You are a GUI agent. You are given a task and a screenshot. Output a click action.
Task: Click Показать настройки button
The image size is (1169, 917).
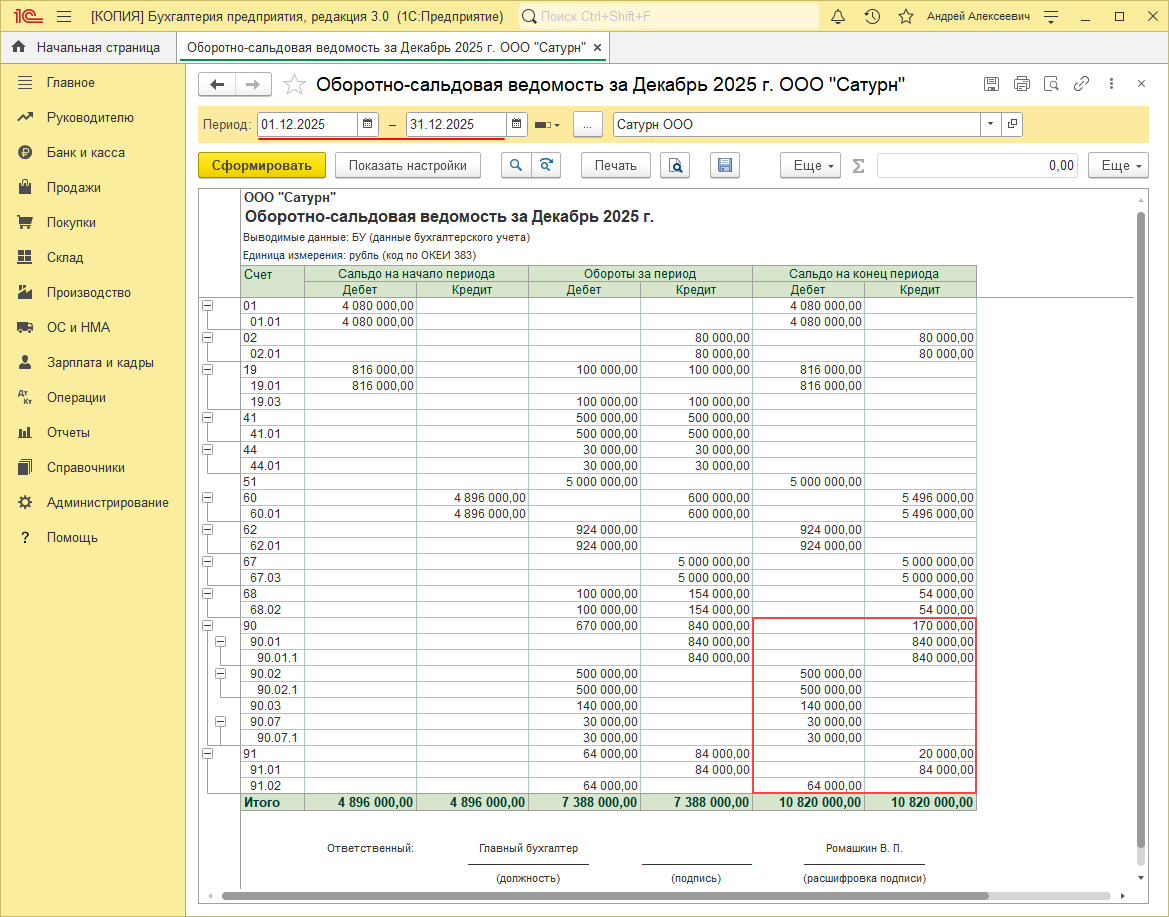pyautogui.click(x=407, y=166)
